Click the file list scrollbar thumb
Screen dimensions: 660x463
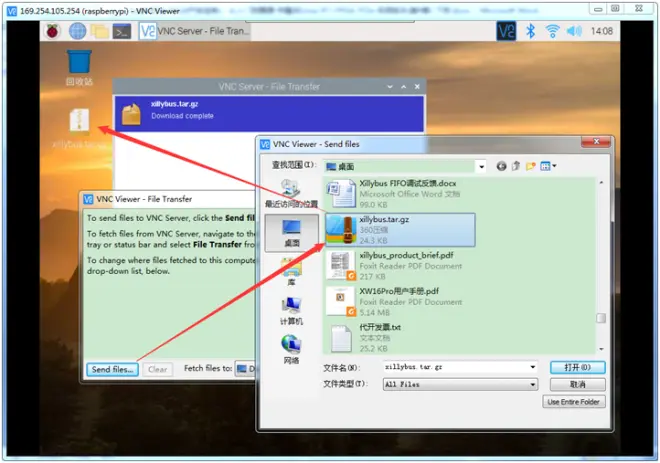601,318
